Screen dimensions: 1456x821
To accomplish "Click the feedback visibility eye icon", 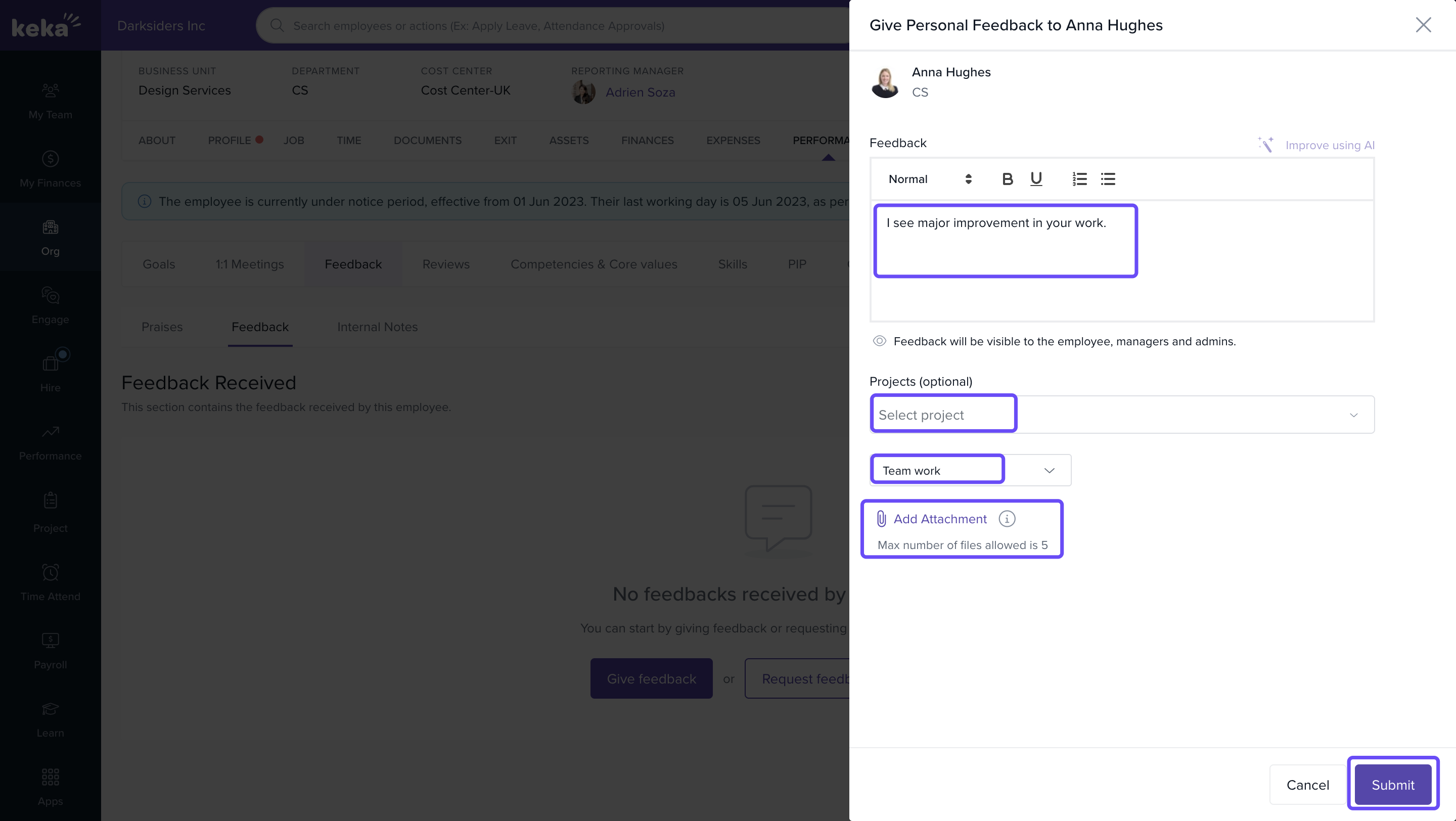I will coord(879,341).
